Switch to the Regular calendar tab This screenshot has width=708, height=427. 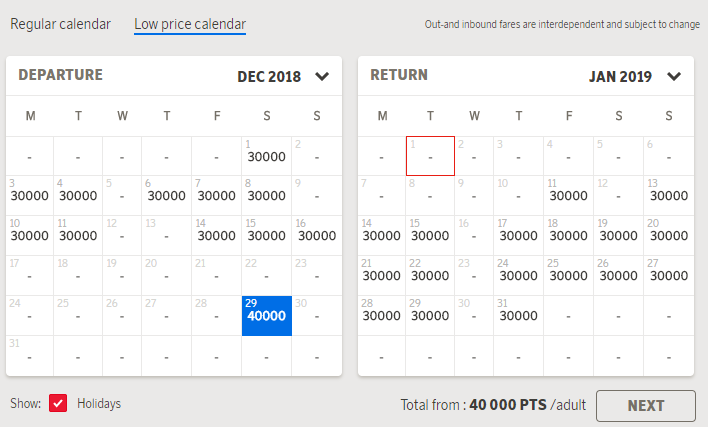(60, 23)
